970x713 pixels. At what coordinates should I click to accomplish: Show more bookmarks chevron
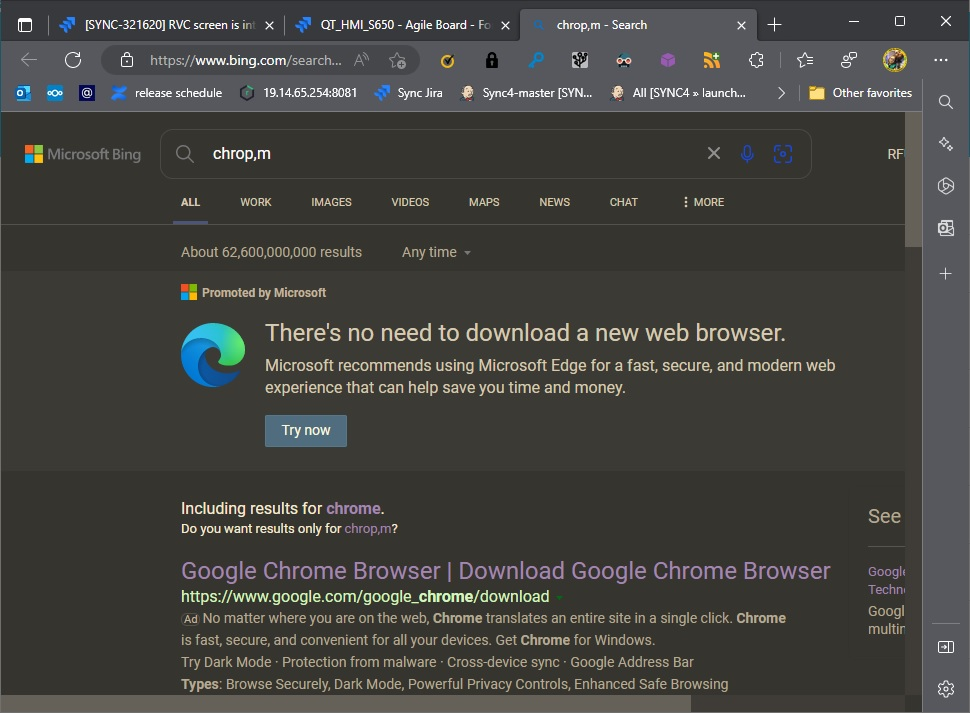click(x=781, y=93)
